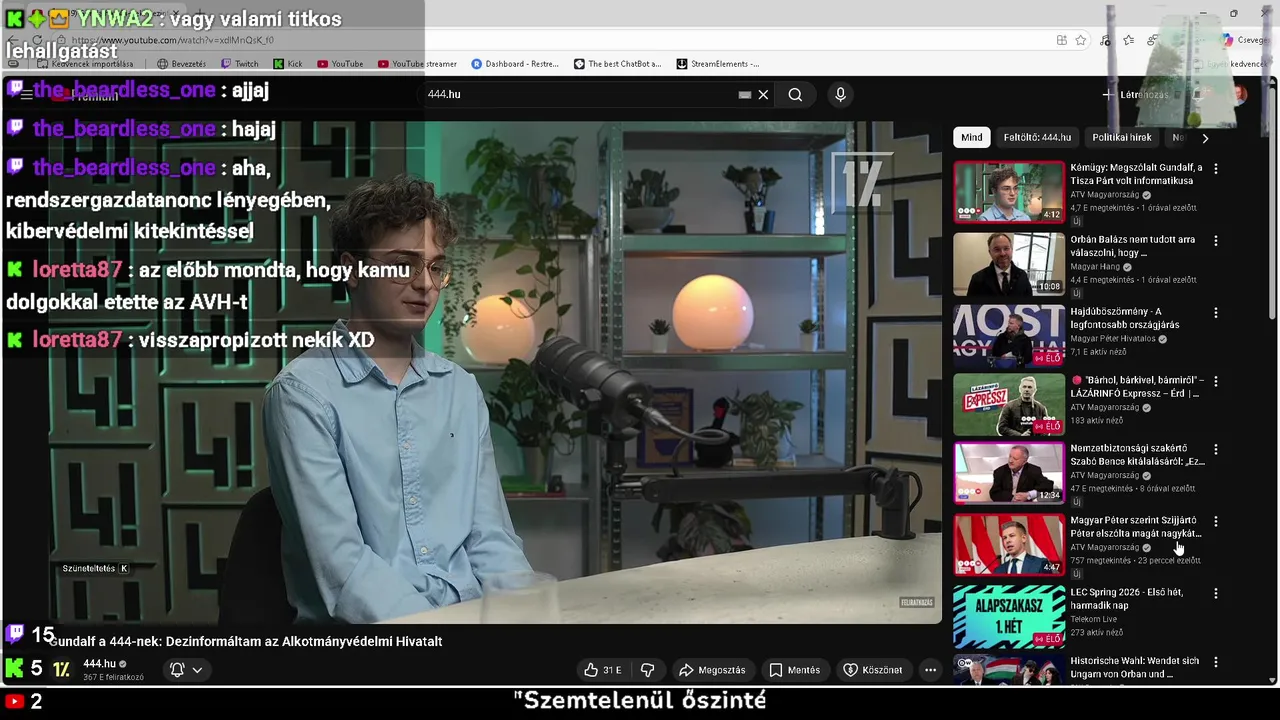This screenshot has width=1280, height=720.
Task: Open LEC Spring 2026 live thumbnail
Action: point(1009,617)
